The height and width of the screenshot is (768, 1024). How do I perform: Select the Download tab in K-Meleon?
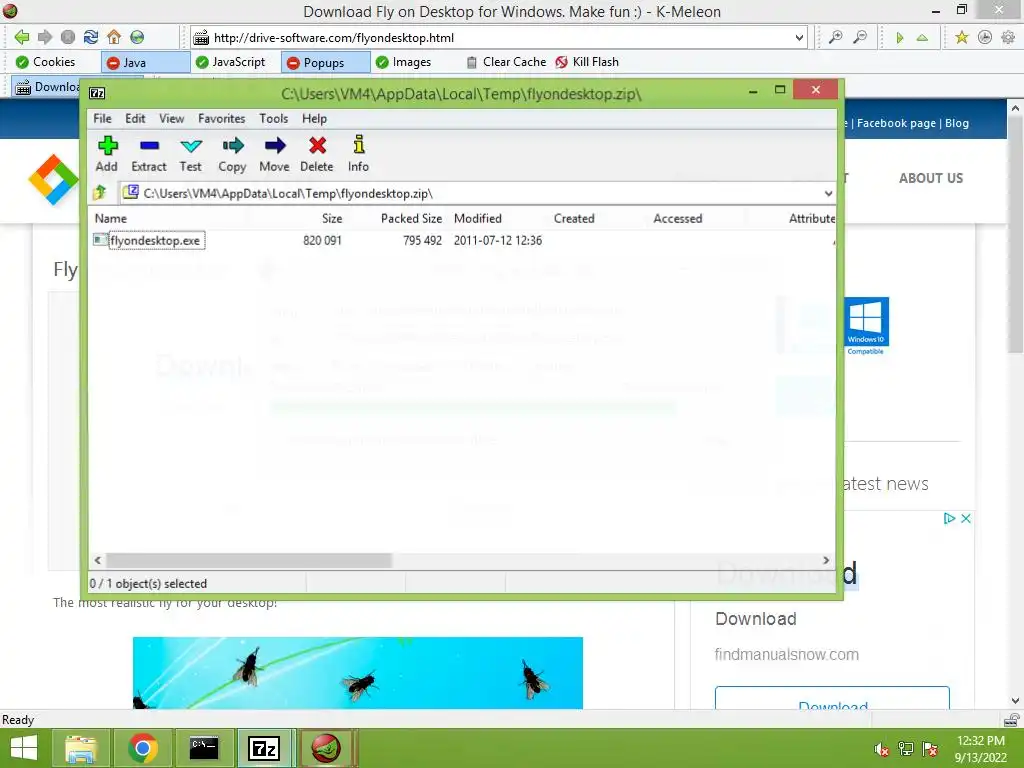[x=46, y=87]
